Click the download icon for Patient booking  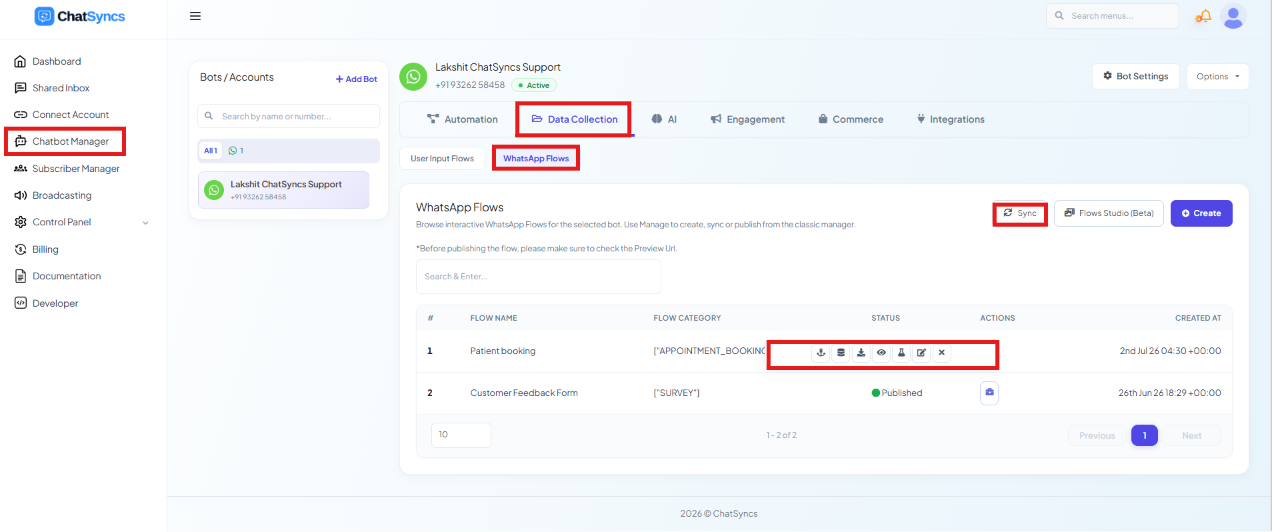[861, 352]
